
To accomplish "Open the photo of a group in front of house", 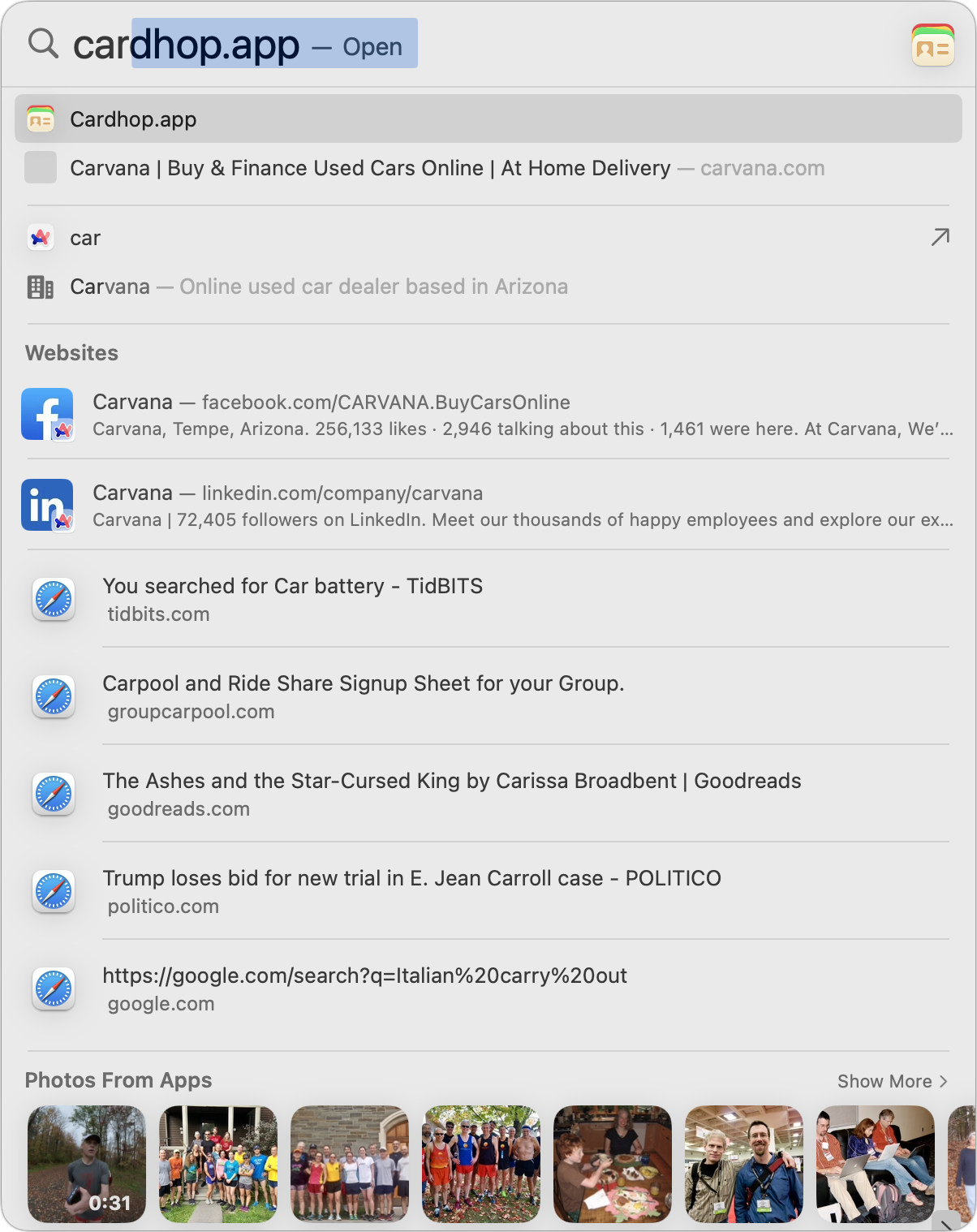I will tap(218, 1164).
